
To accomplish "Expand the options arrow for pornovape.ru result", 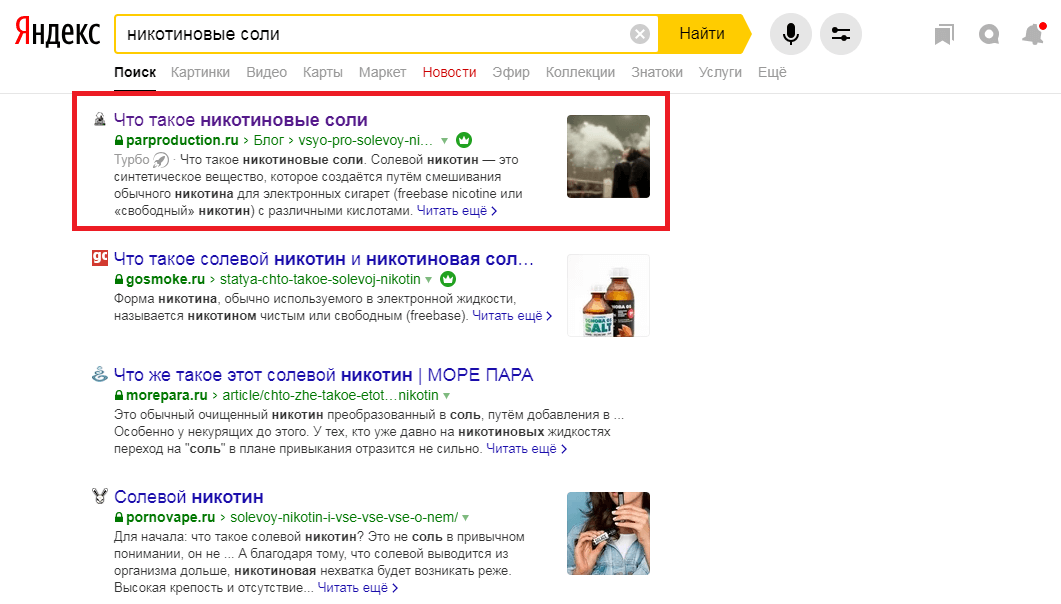I will (x=466, y=517).
